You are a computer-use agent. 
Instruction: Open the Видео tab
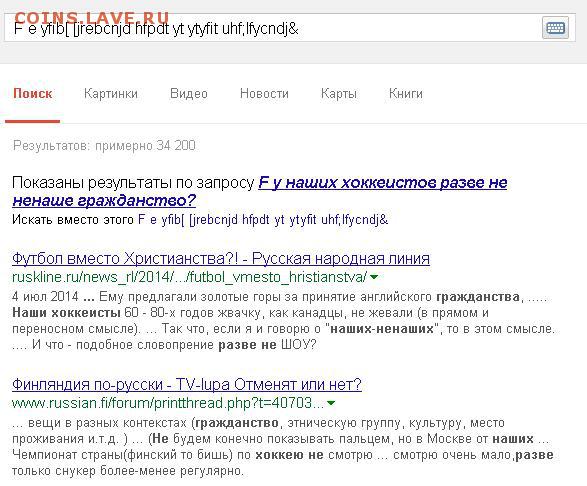click(189, 93)
